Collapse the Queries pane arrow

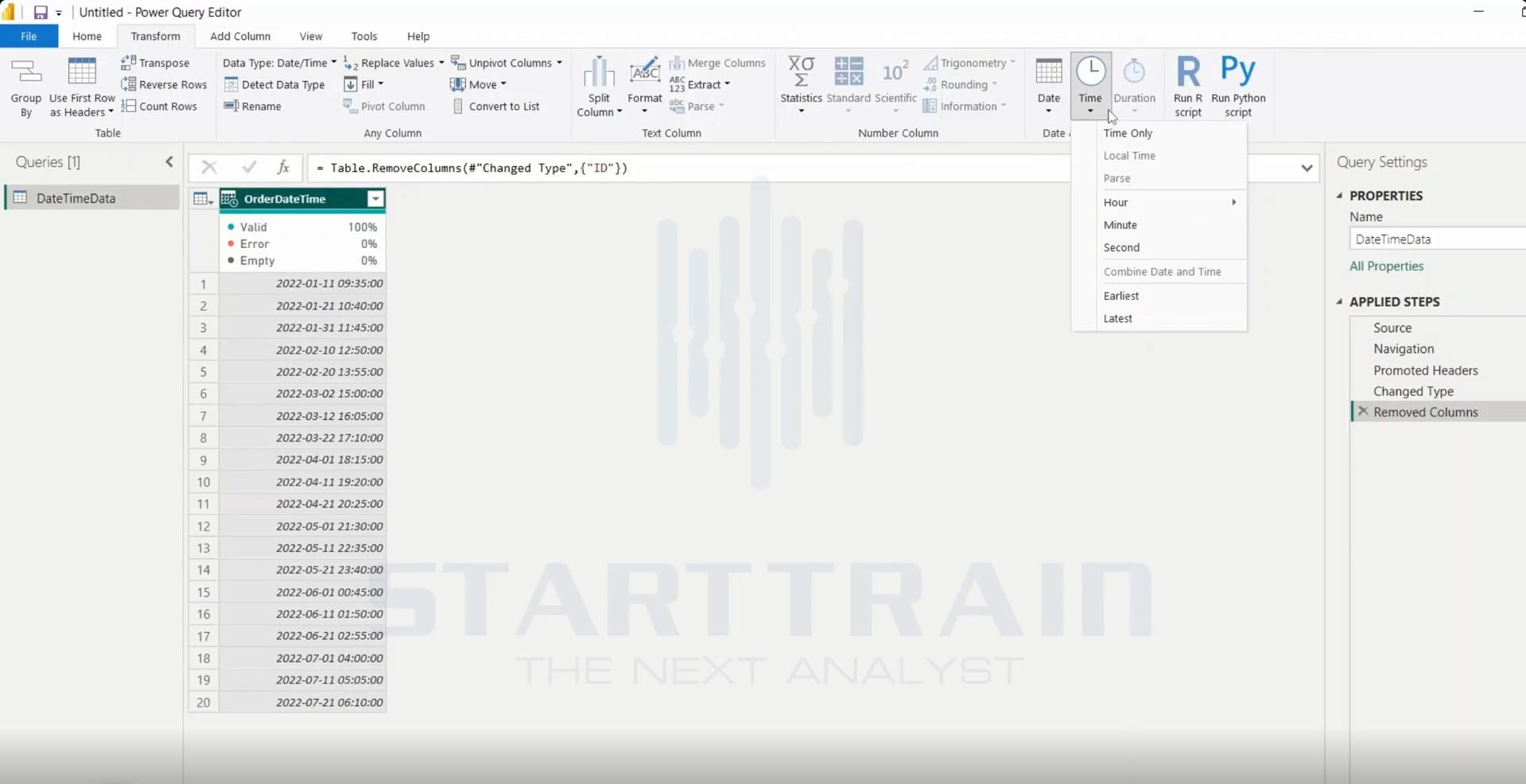tap(169, 162)
